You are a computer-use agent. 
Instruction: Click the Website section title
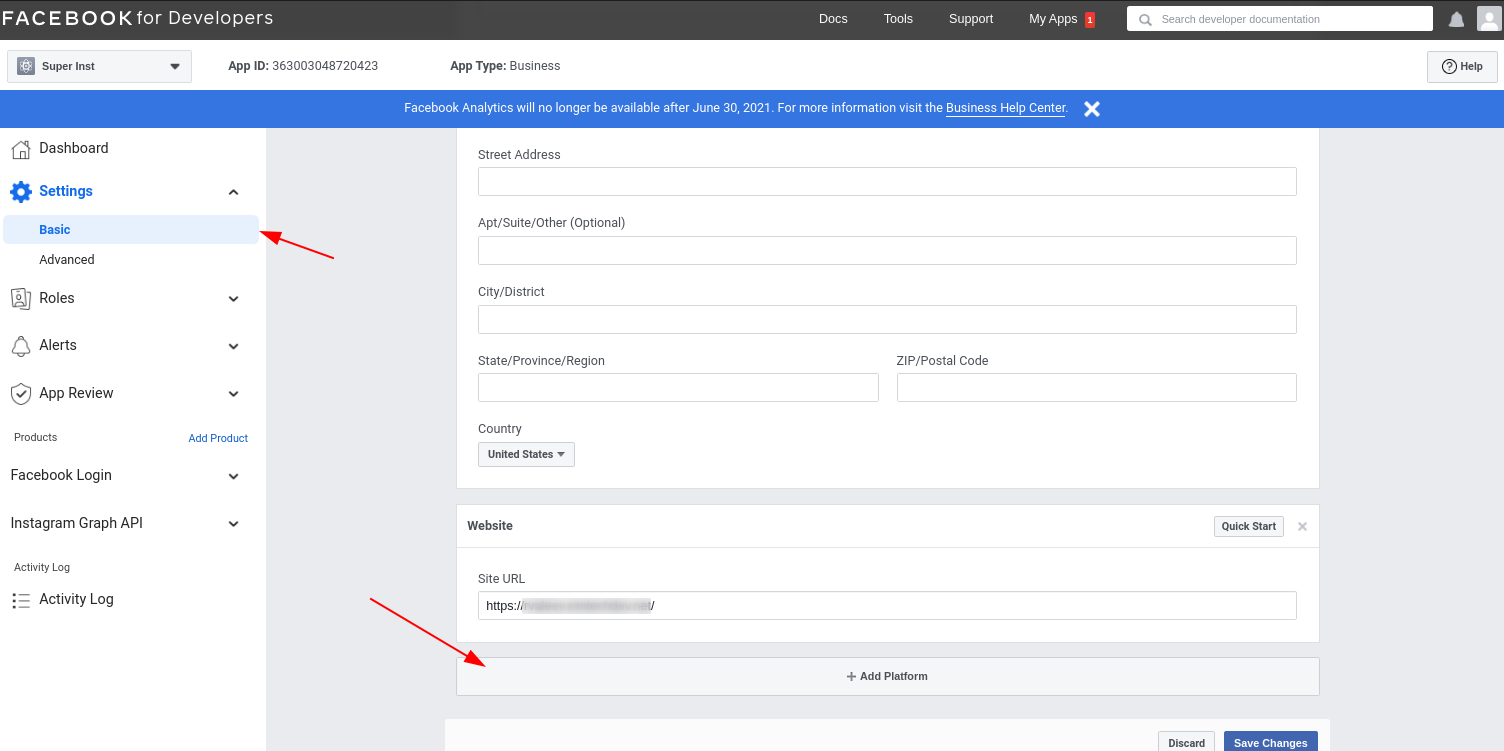click(490, 526)
